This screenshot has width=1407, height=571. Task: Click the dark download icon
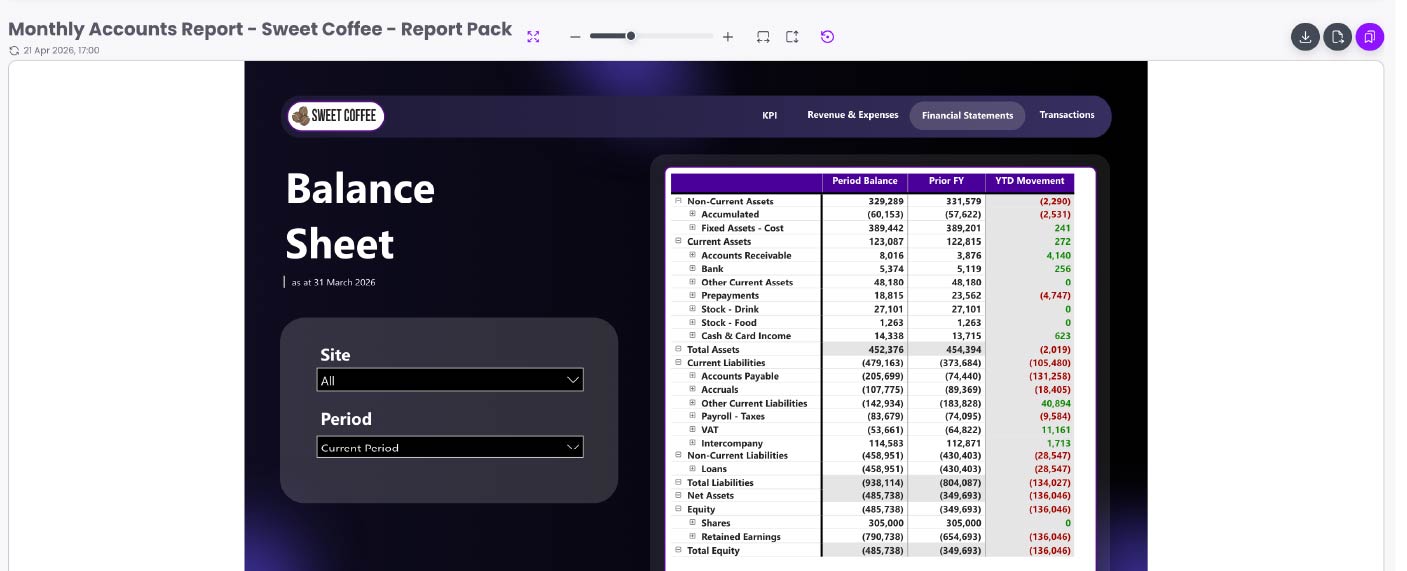point(1305,37)
